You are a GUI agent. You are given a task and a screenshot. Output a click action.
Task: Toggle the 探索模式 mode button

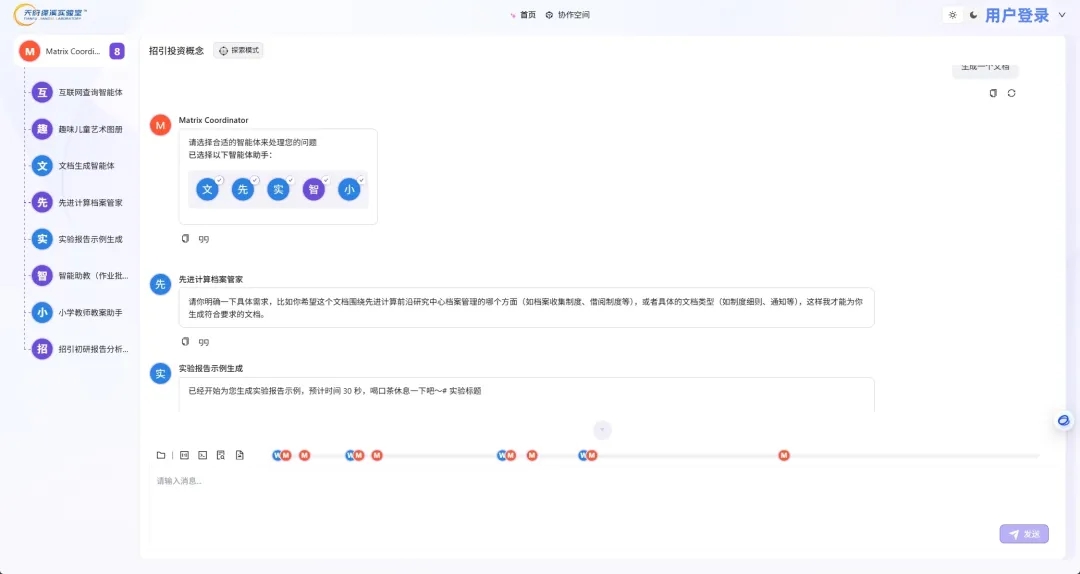pyautogui.click(x=238, y=50)
